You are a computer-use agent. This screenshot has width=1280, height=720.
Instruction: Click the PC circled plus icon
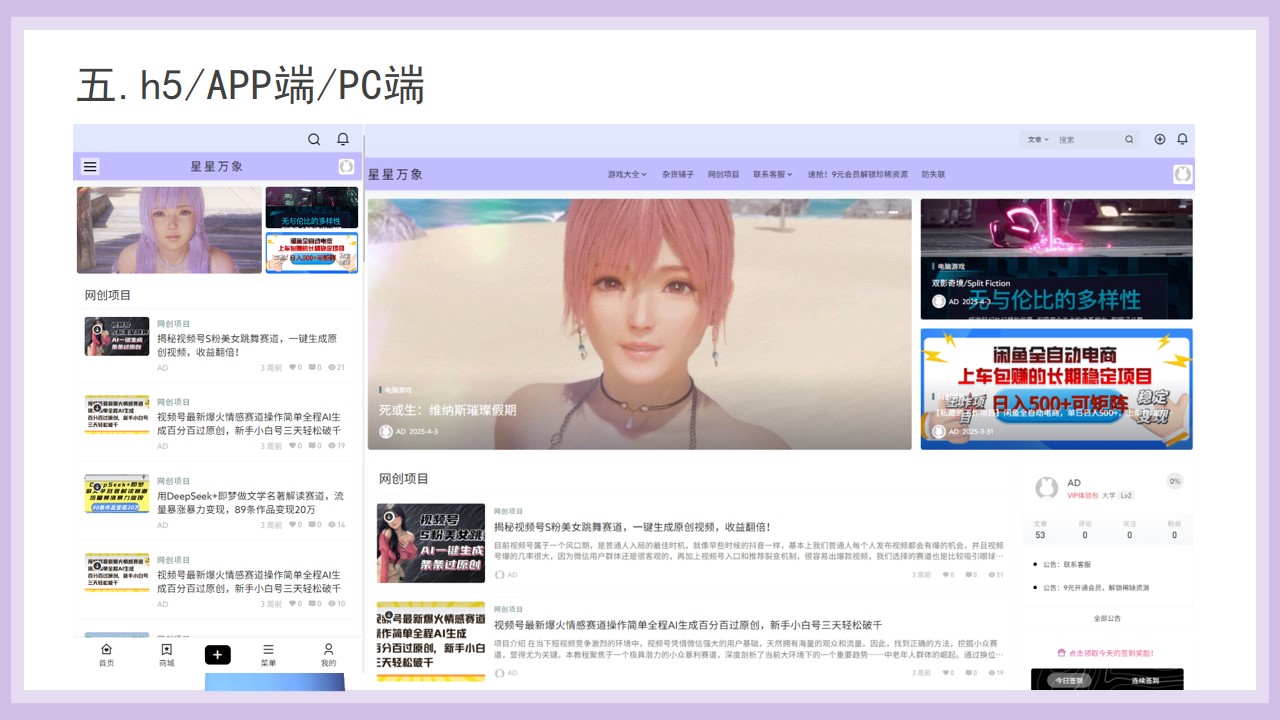(1160, 139)
